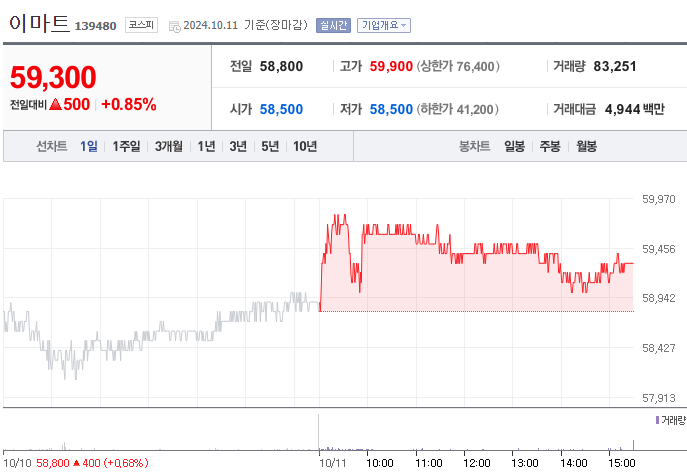The height and width of the screenshot is (475, 687).
Task: Click the calendar icon beside 2024.10.11
Action: tap(174, 26)
